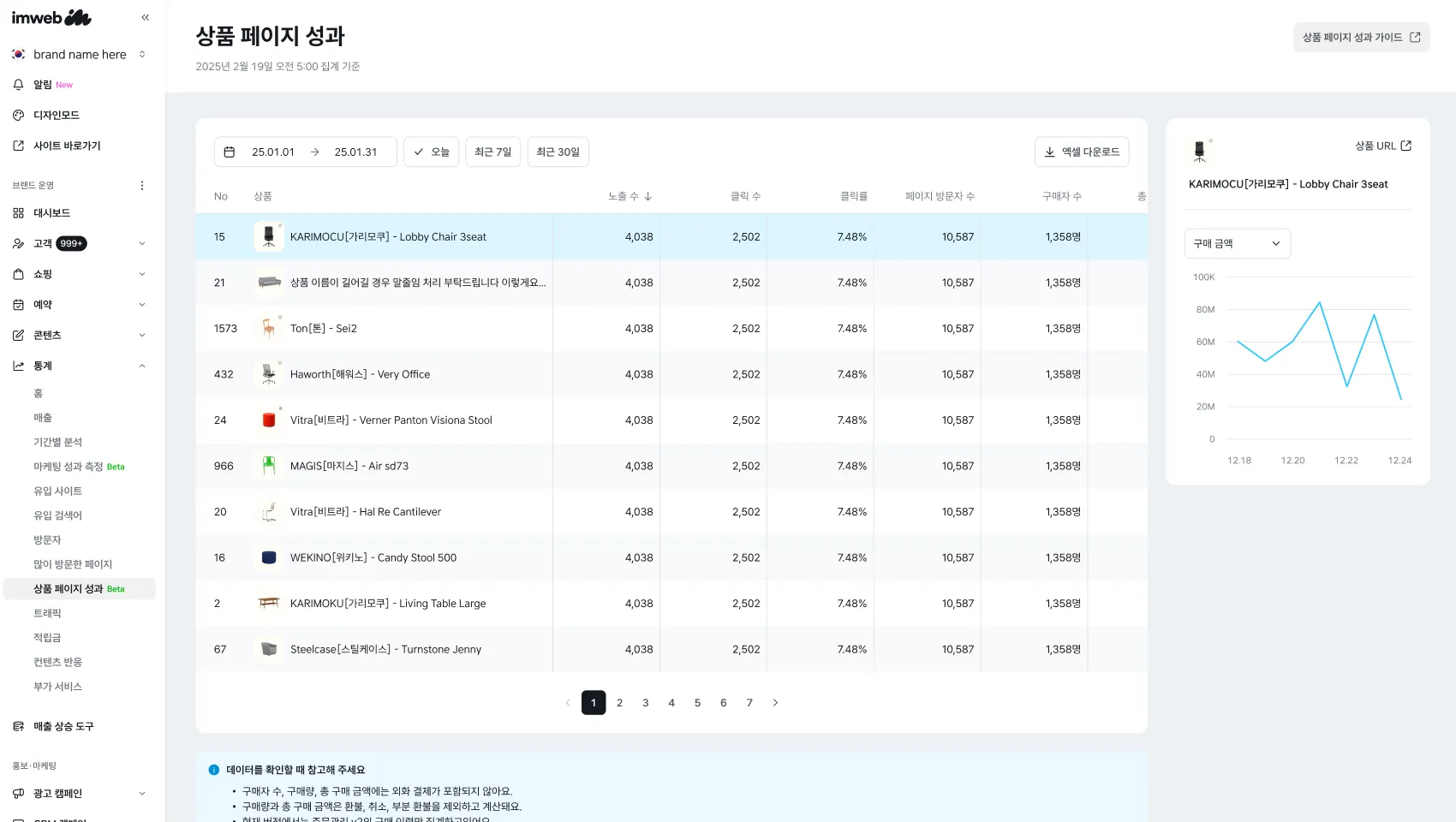The width and height of the screenshot is (1456, 822).
Task: Click the Vitra Verner Panton stool thumbnail
Action: pos(269,420)
